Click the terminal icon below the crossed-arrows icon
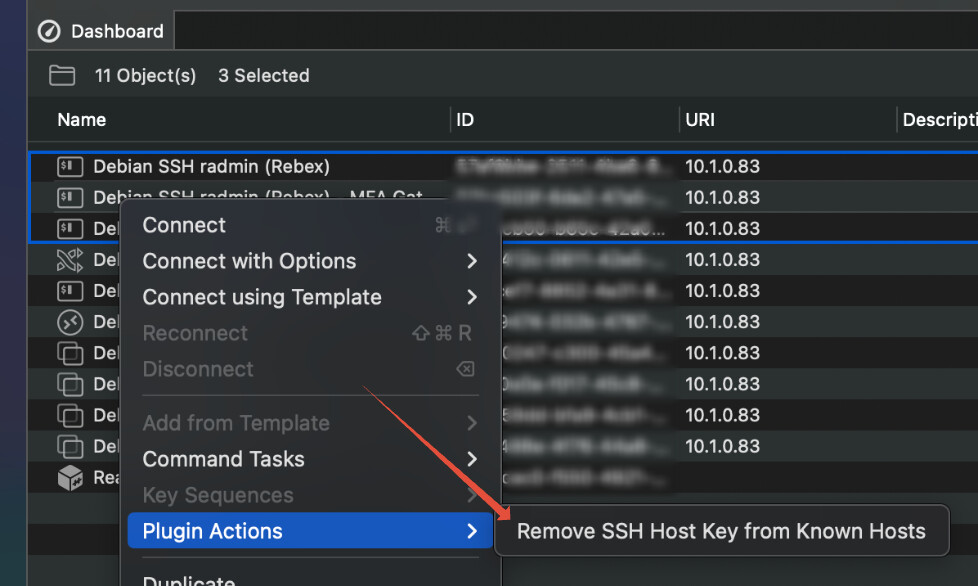978x586 pixels. click(x=69, y=291)
